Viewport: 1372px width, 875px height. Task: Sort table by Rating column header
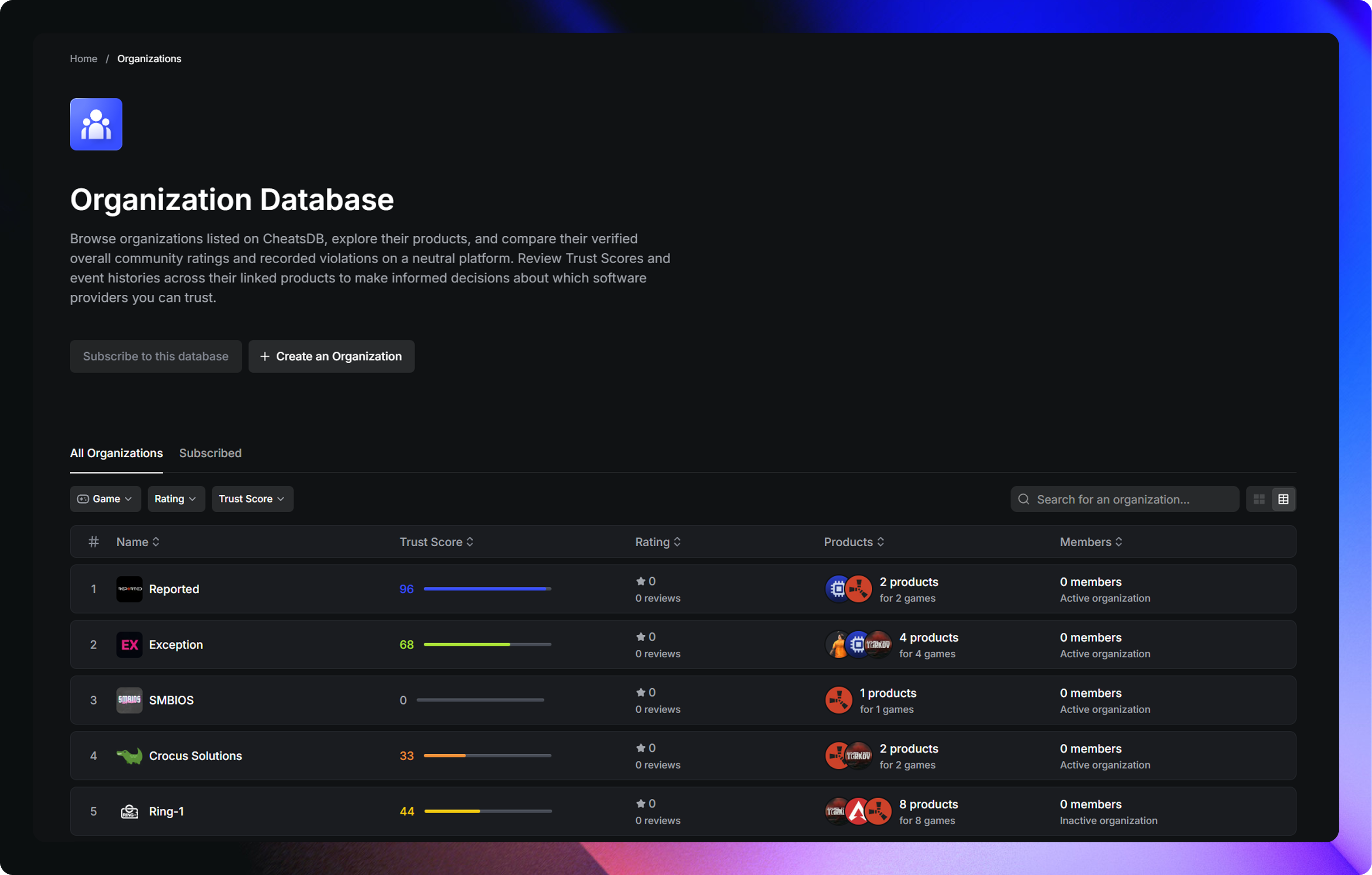[658, 542]
